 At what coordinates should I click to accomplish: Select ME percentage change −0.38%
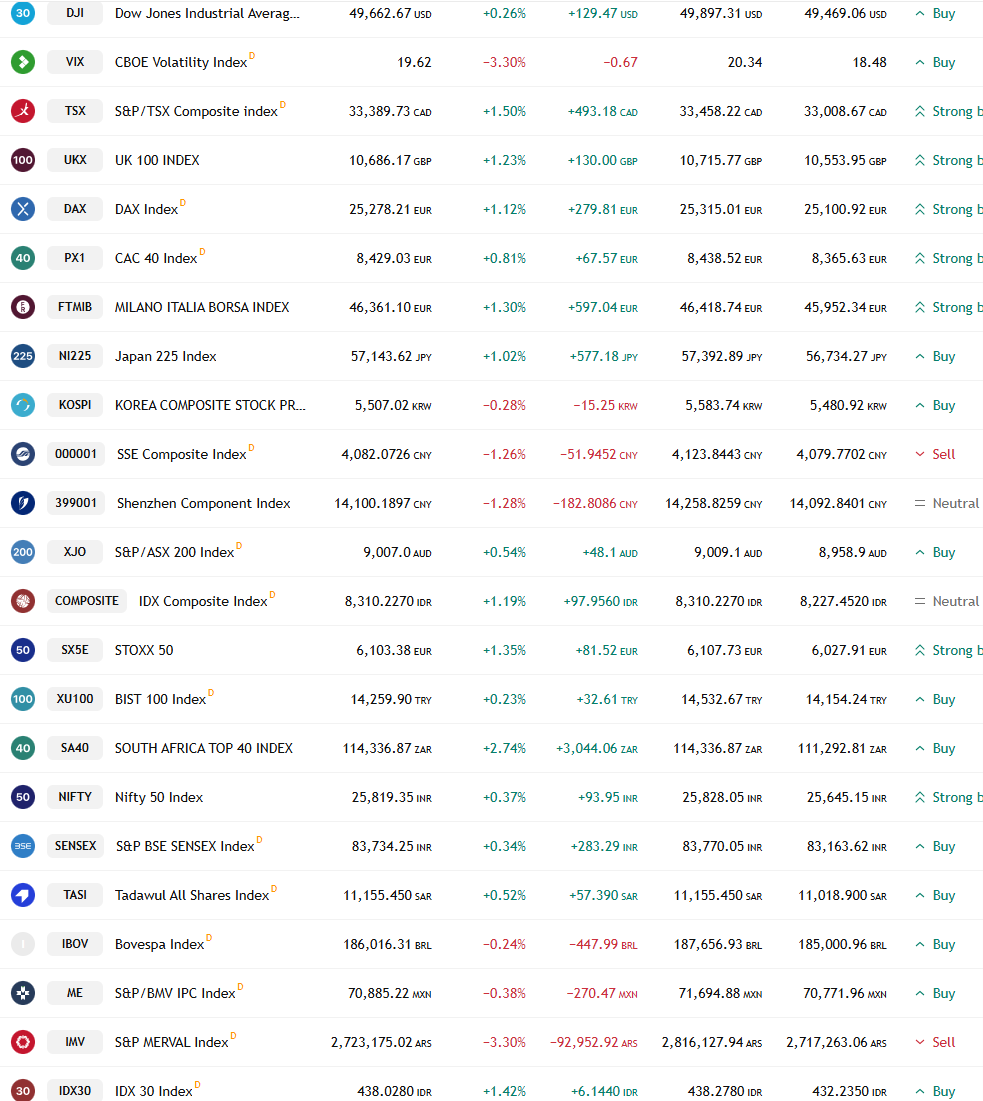(x=504, y=994)
